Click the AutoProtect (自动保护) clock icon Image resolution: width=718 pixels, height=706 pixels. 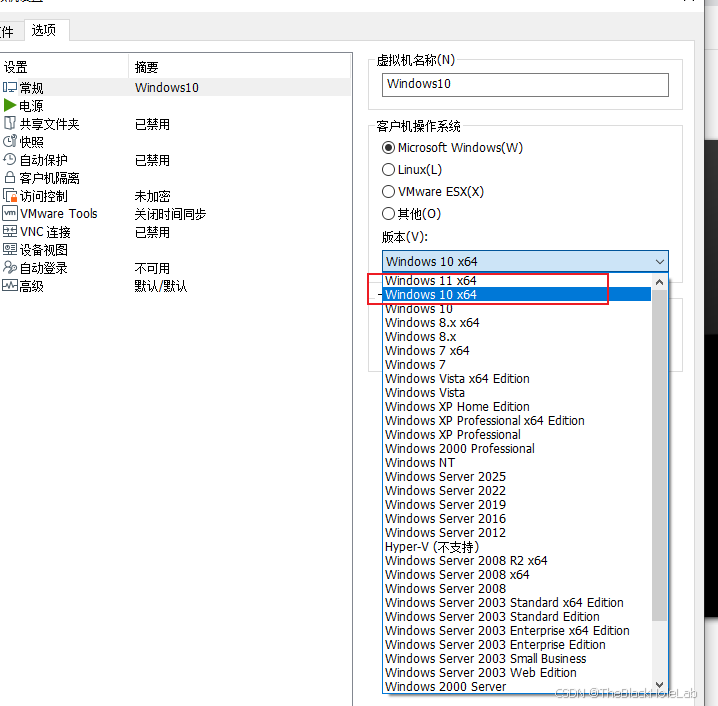pos(10,159)
